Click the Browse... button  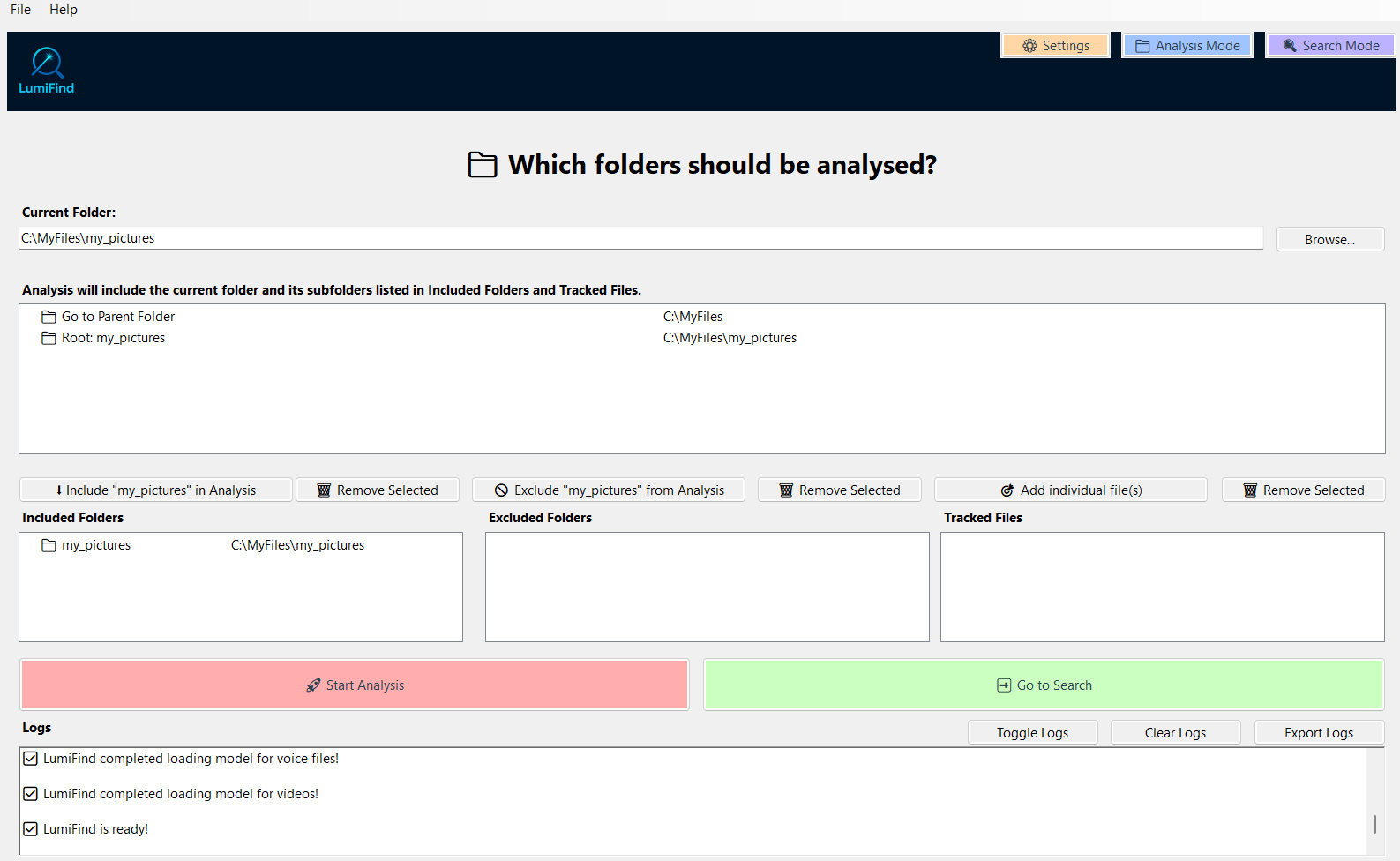pos(1330,240)
